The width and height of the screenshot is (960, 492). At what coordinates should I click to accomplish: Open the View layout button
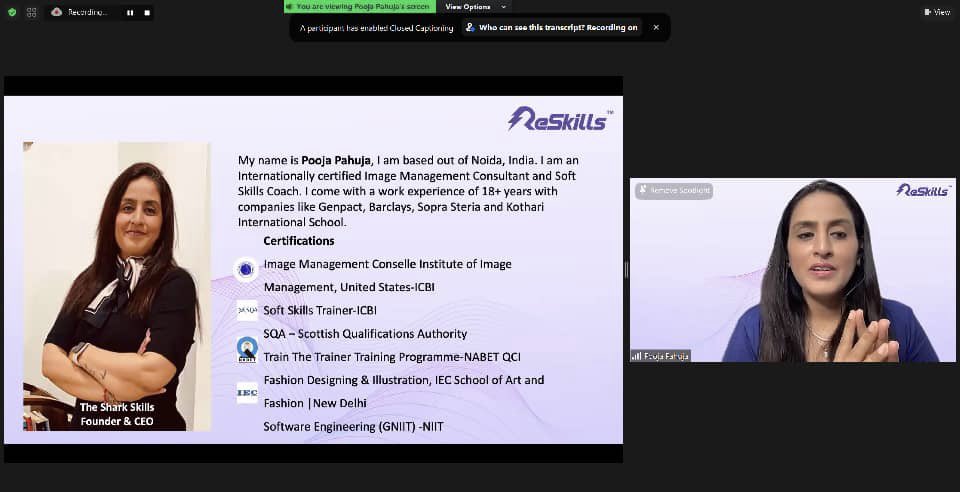point(937,12)
